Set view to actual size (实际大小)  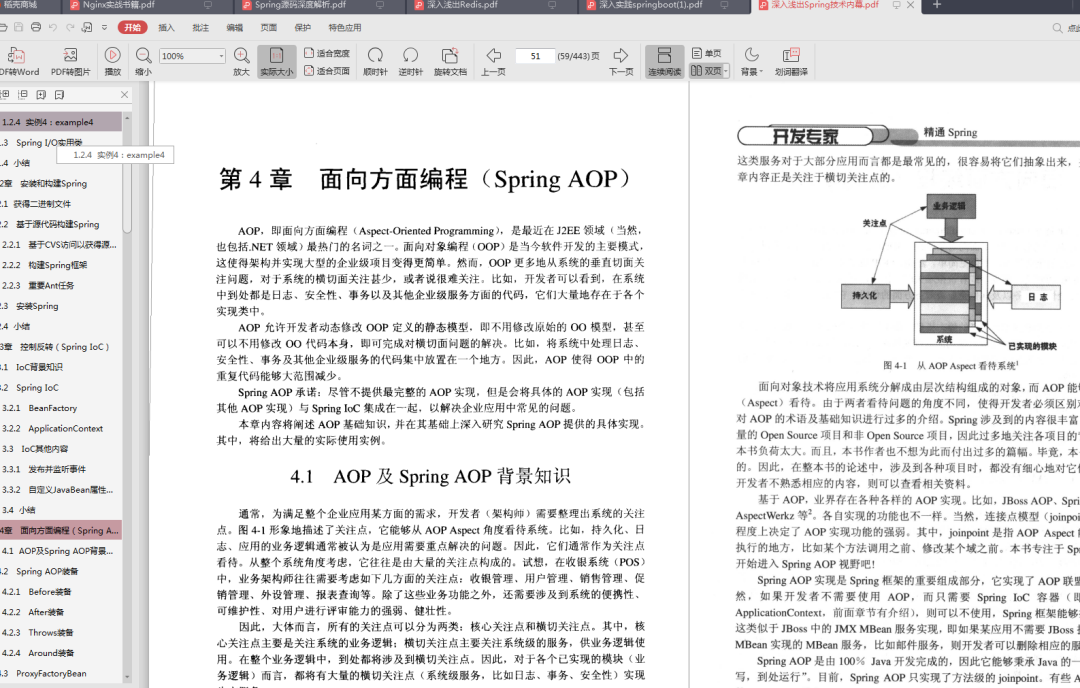click(x=276, y=61)
